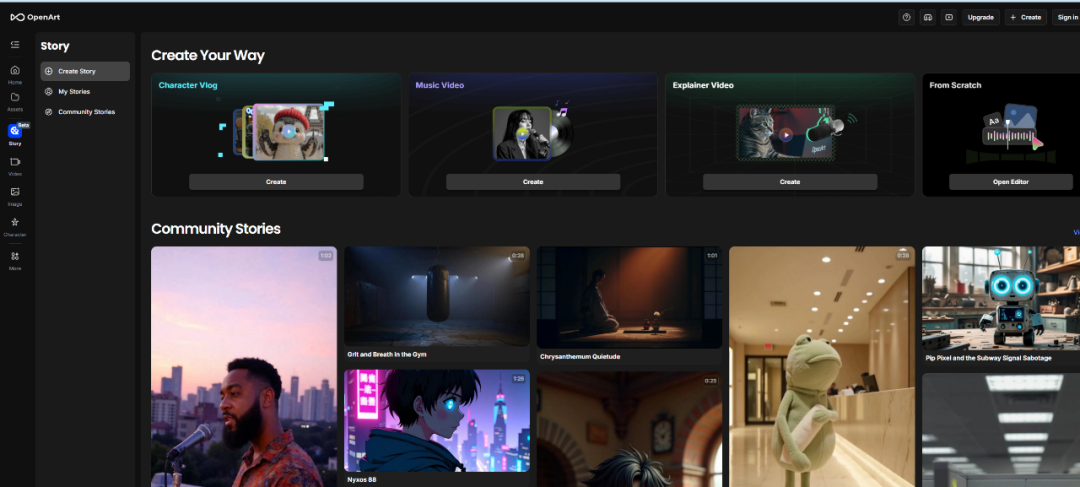Open the Video section in sidebar
Viewport: 1080px width, 487px height.
[x=15, y=166]
